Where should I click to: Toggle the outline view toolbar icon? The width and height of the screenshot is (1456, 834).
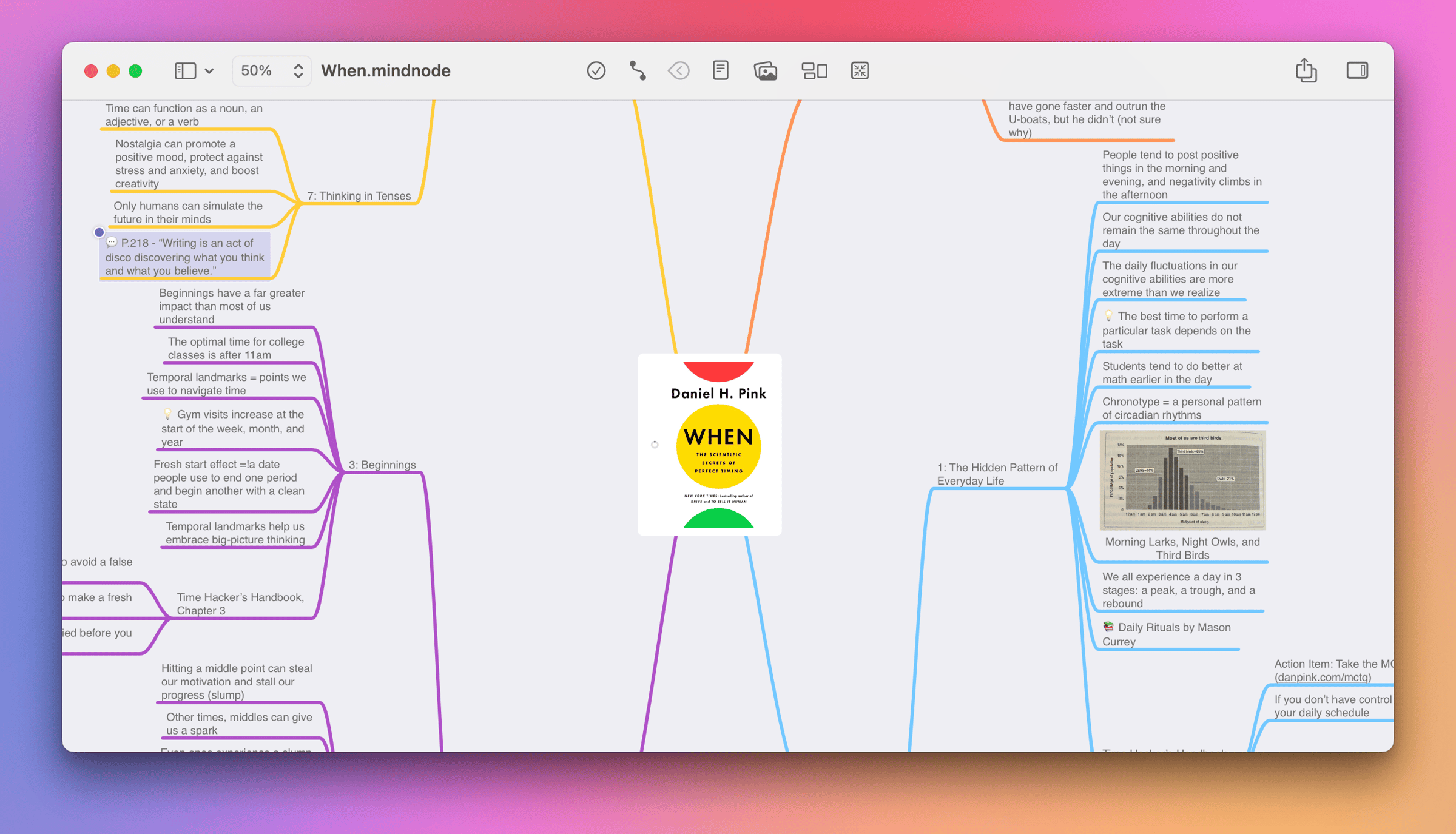(x=814, y=71)
